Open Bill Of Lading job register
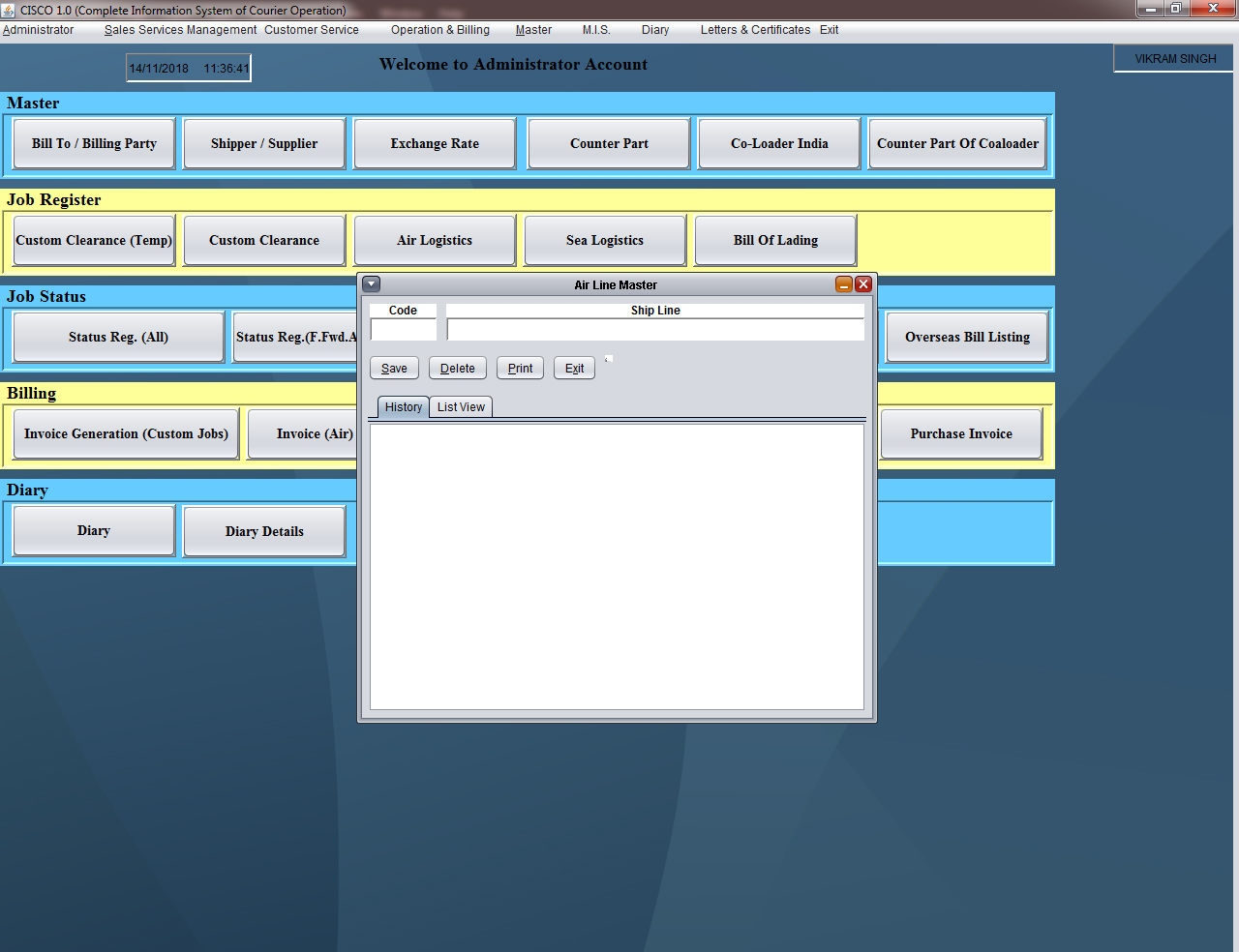Image resolution: width=1239 pixels, height=952 pixels. coord(775,240)
